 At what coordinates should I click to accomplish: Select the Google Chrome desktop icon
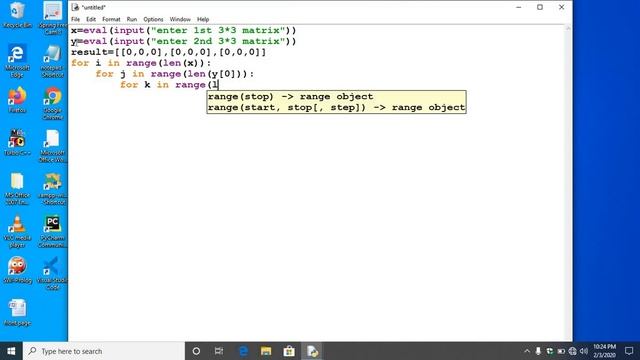[52, 104]
